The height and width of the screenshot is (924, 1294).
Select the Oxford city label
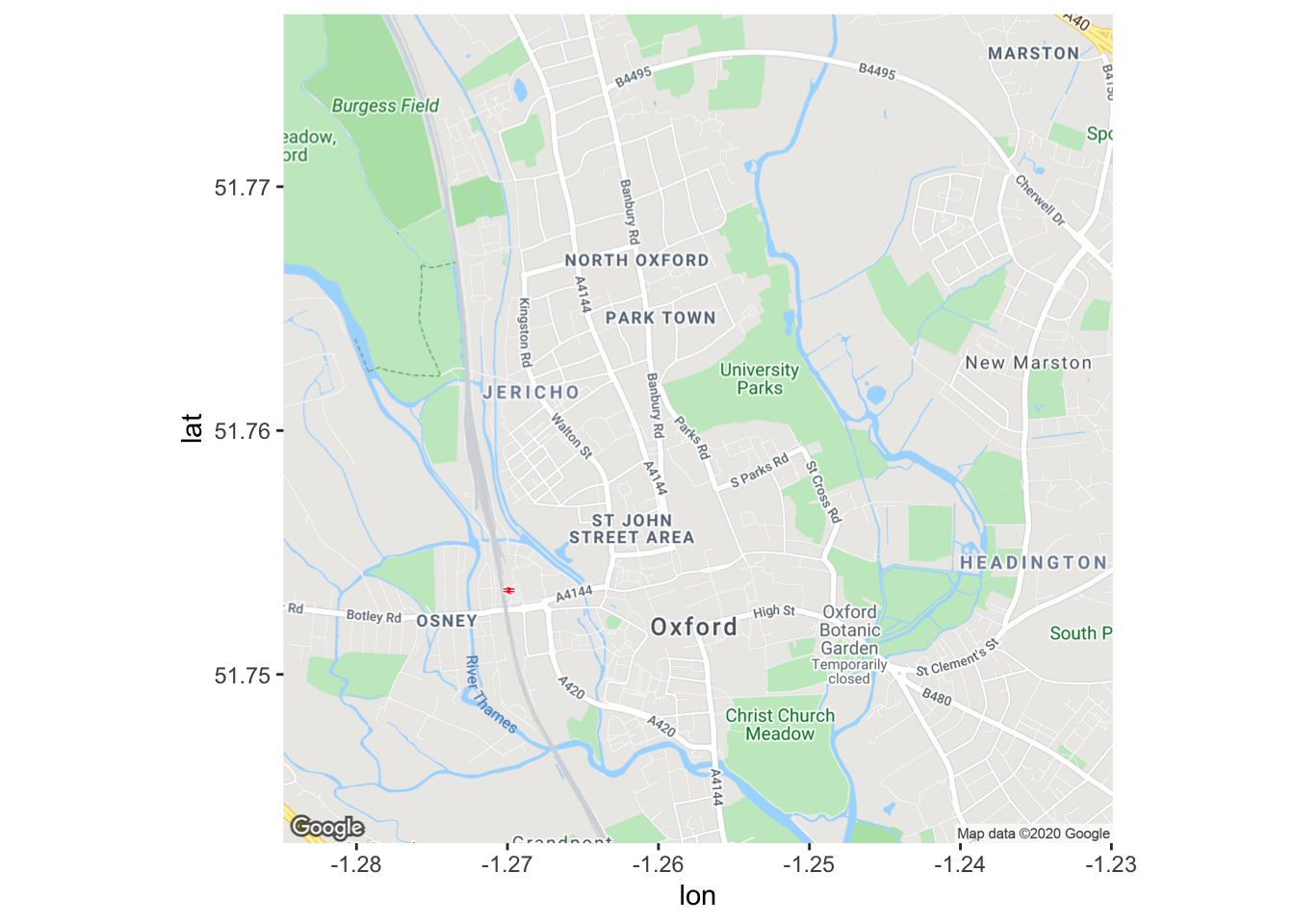pyautogui.click(x=694, y=628)
